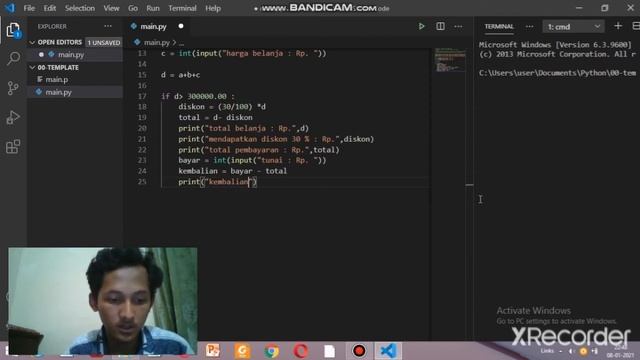Open Explorer panel more actions ellipsis
This screenshot has height=360, width=640.
(x=108, y=26)
